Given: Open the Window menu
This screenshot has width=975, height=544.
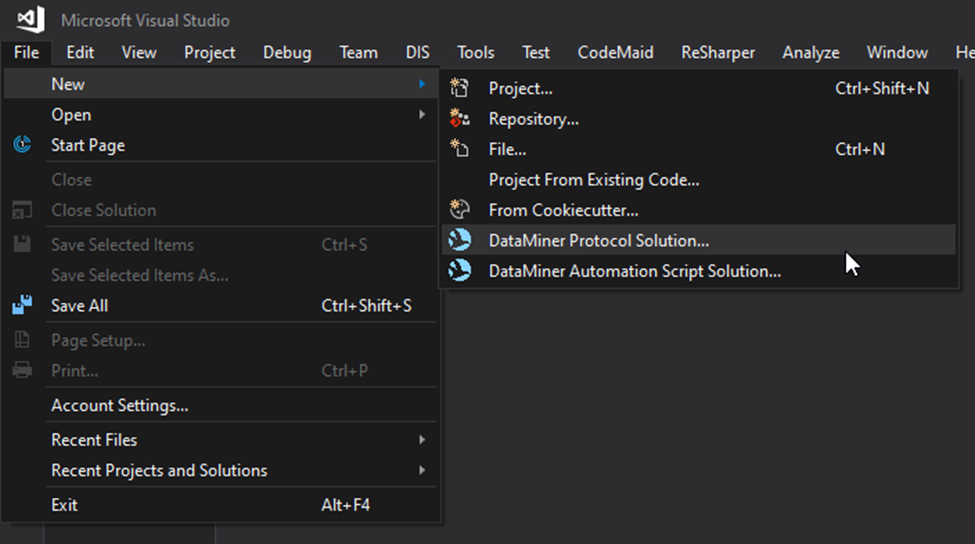Looking at the screenshot, I should (897, 52).
